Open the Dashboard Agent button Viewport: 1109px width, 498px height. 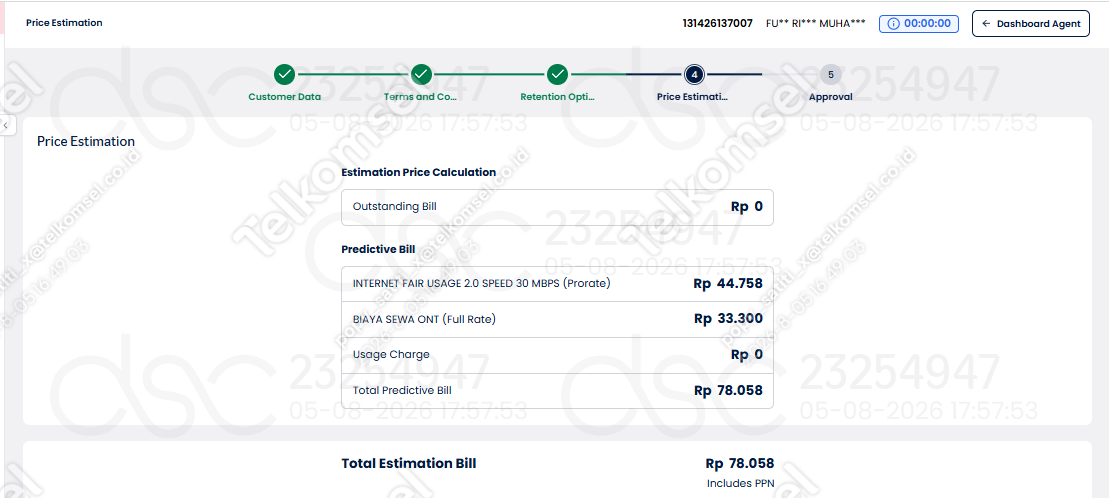(1030, 23)
